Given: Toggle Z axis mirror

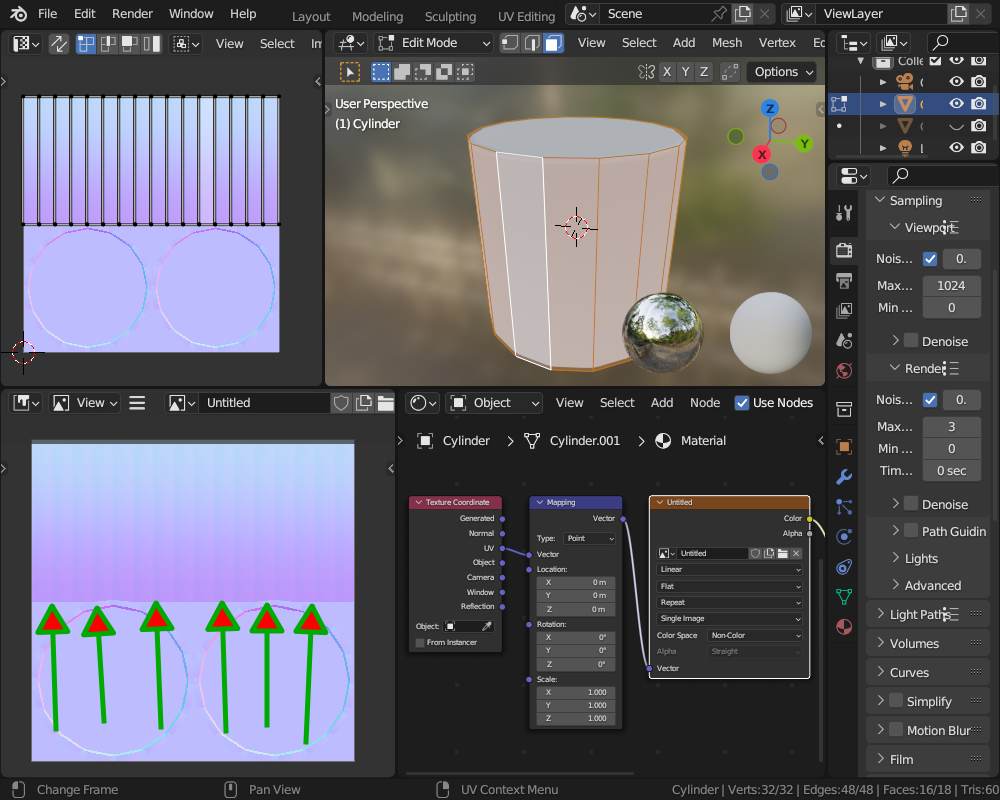Looking at the screenshot, I should (x=704, y=72).
